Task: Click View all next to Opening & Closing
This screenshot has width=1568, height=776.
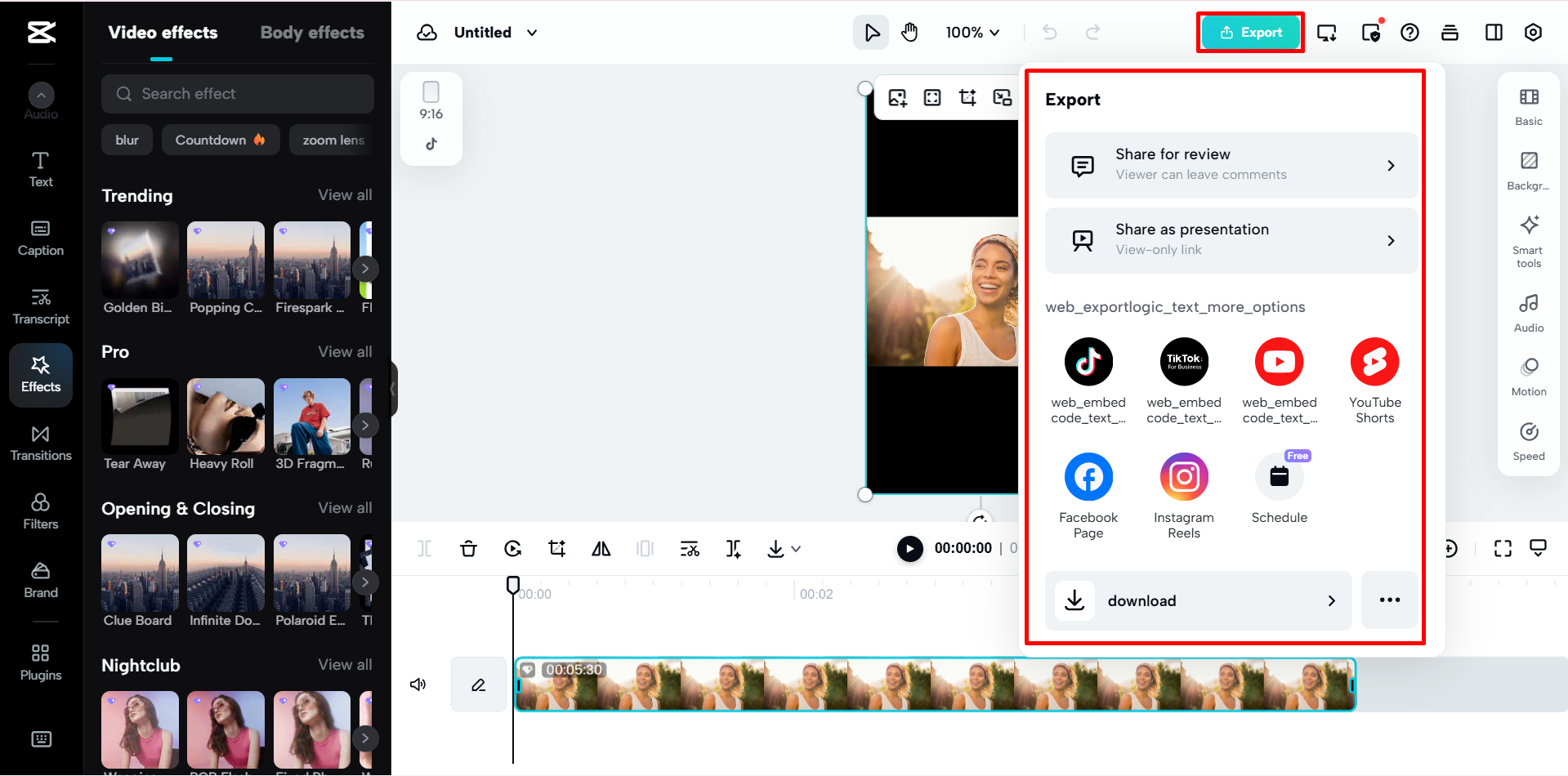Action: click(345, 508)
